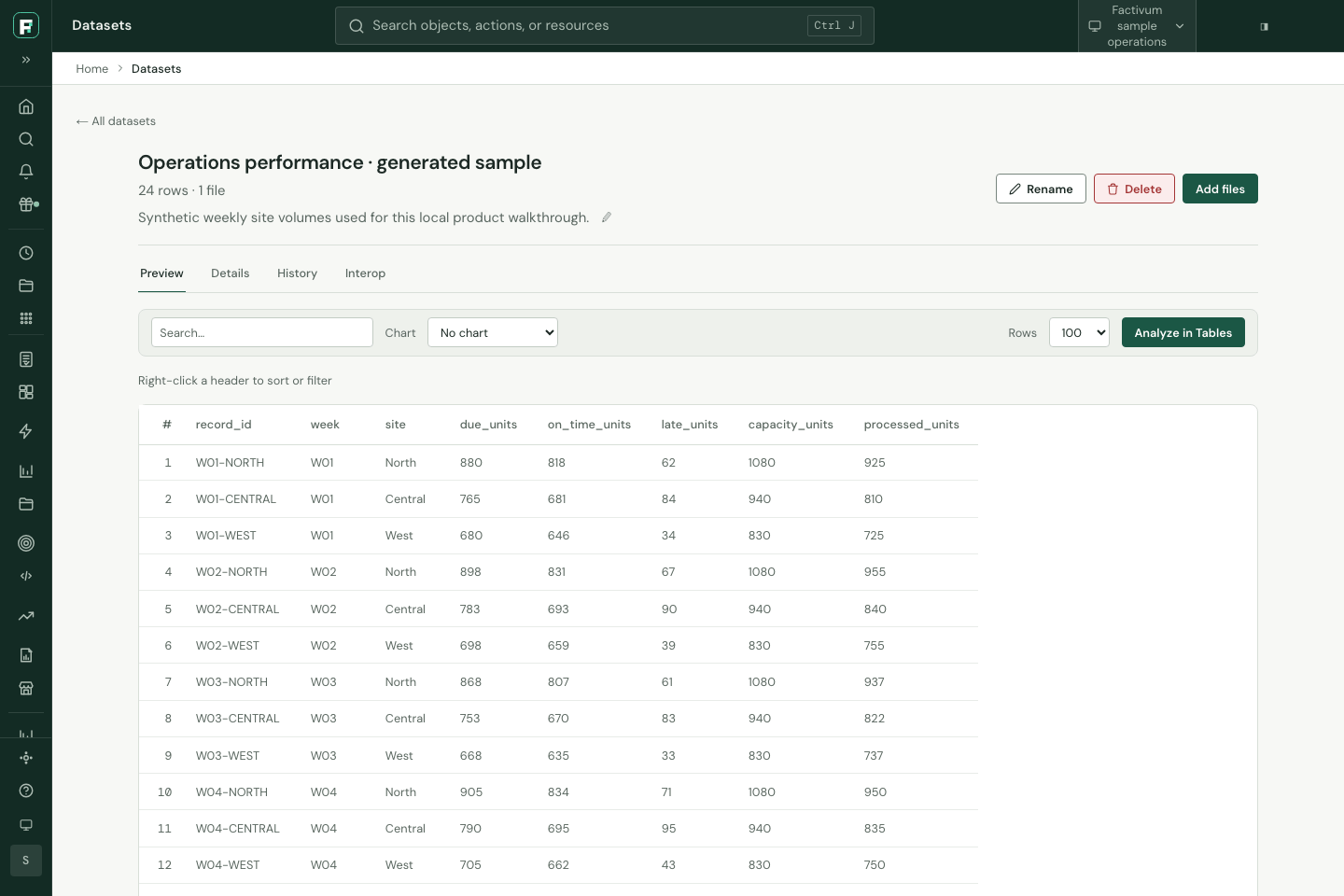Open the dashboard tiles icon in the sidebar
Image resolution: width=1344 pixels, height=896 pixels.
click(26, 392)
